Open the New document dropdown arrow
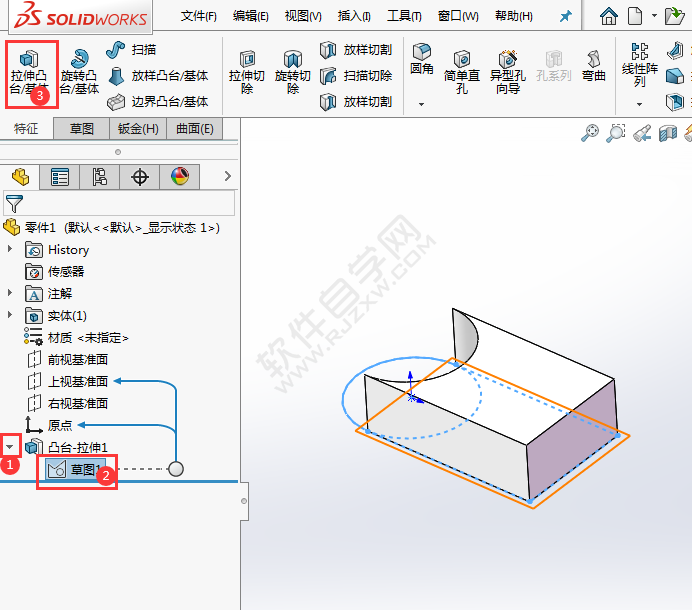 pyautogui.click(x=654, y=16)
